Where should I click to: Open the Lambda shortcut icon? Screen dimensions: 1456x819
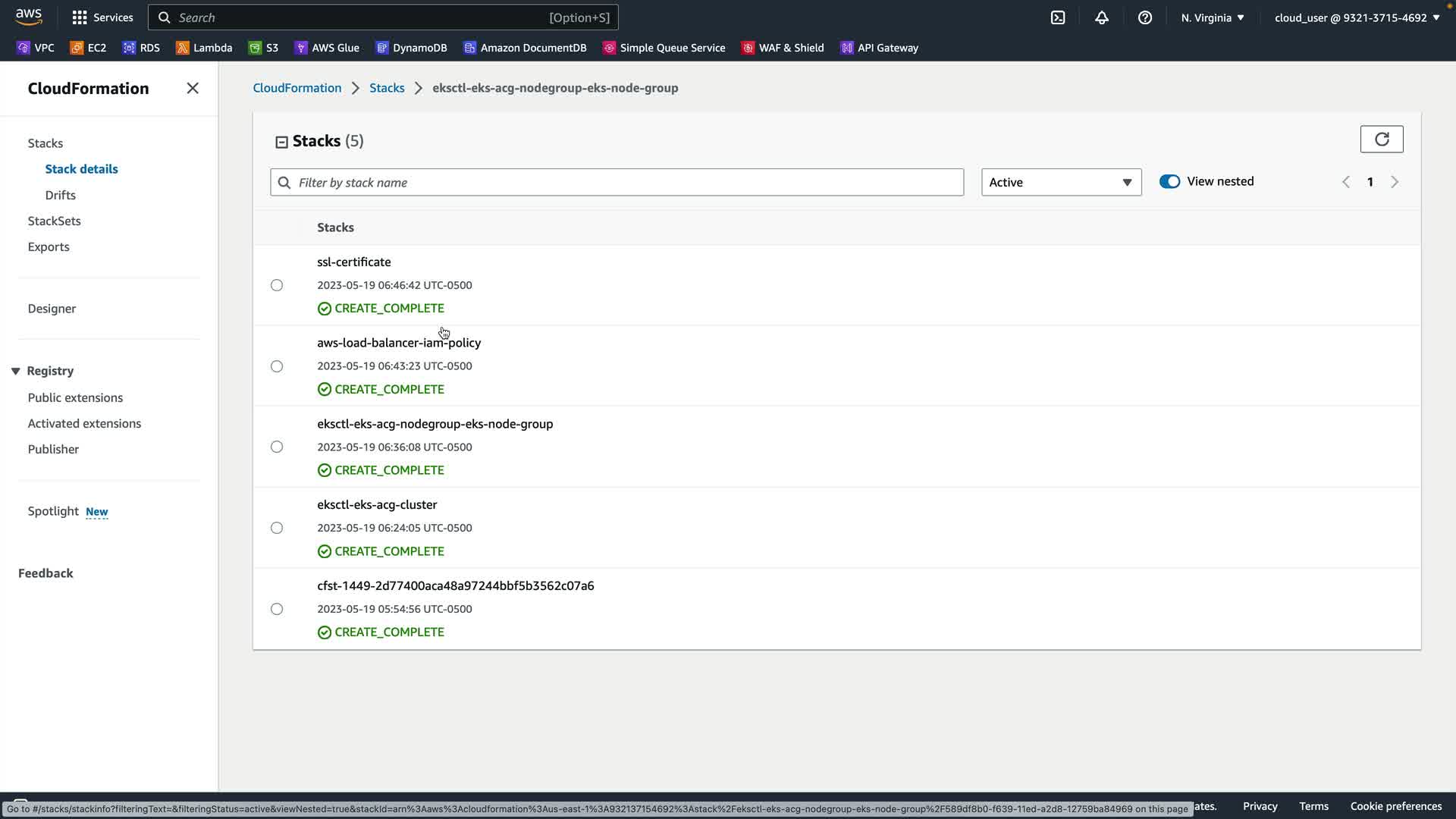coord(182,48)
